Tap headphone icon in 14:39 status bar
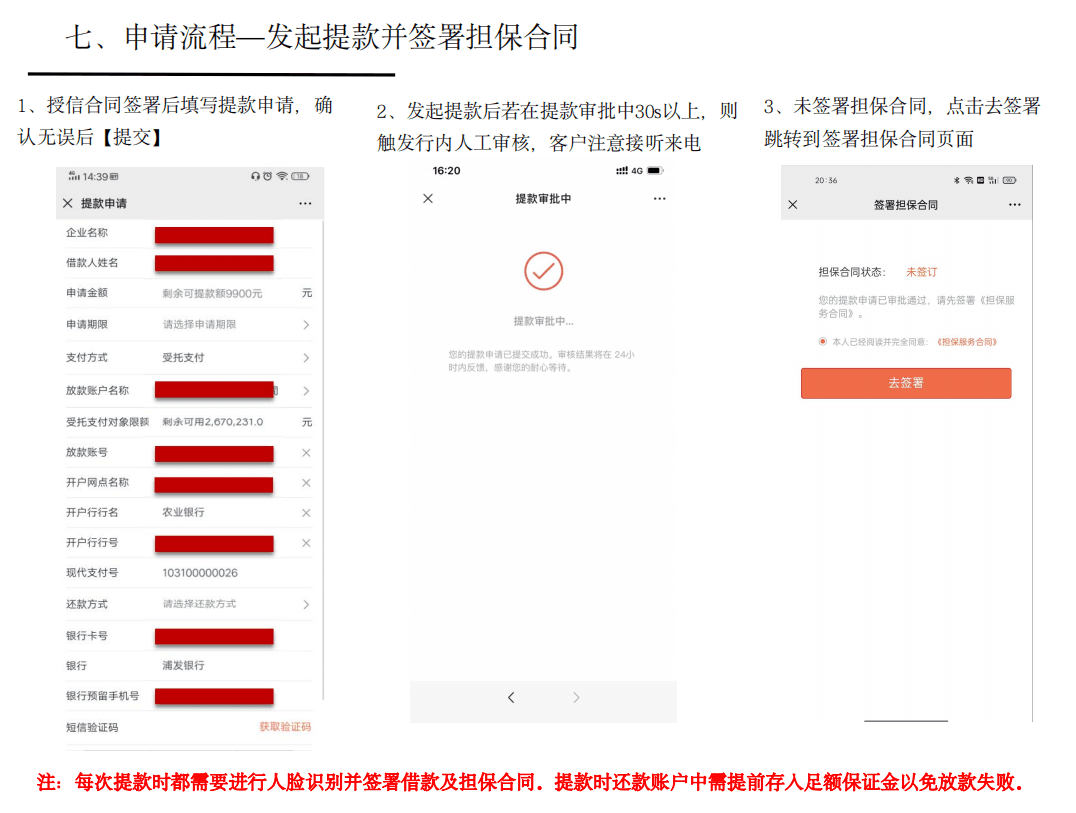This screenshot has height=813, width=1076. (255, 176)
